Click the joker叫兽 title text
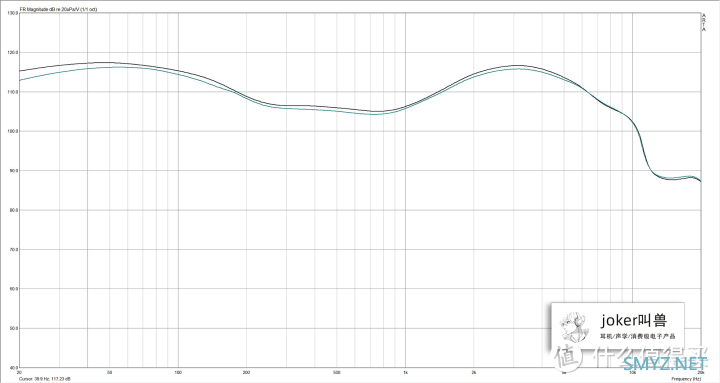 pos(634,321)
